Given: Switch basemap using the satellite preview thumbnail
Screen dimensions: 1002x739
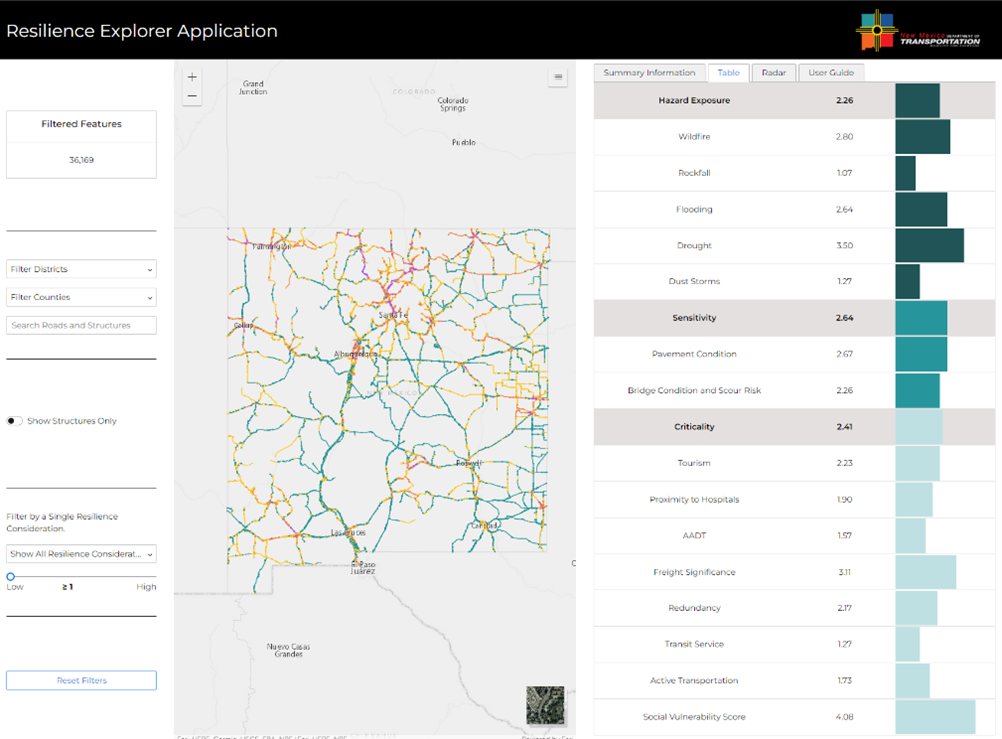Looking at the screenshot, I should click(546, 705).
